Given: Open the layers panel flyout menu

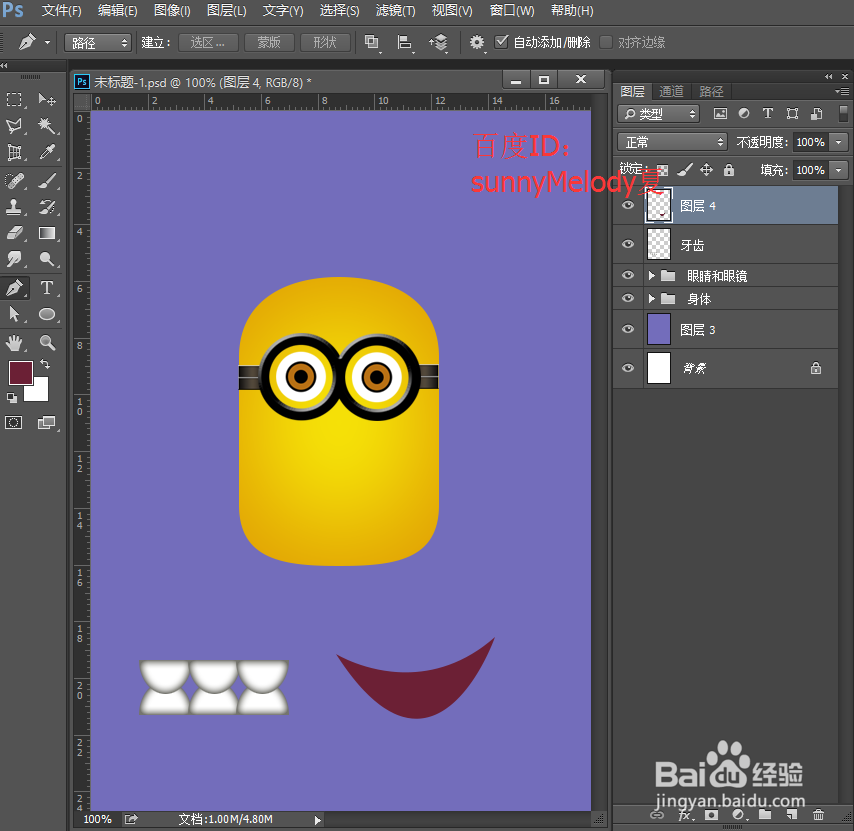Looking at the screenshot, I should click(841, 91).
